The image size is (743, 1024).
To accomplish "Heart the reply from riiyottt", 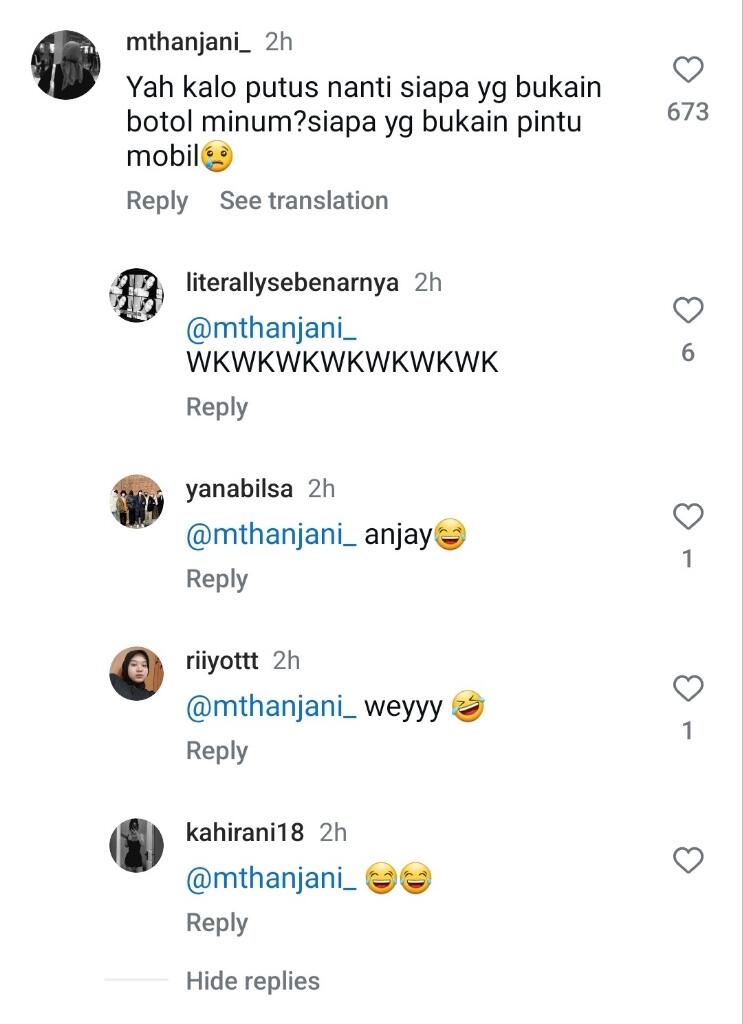I will (688, 689).
